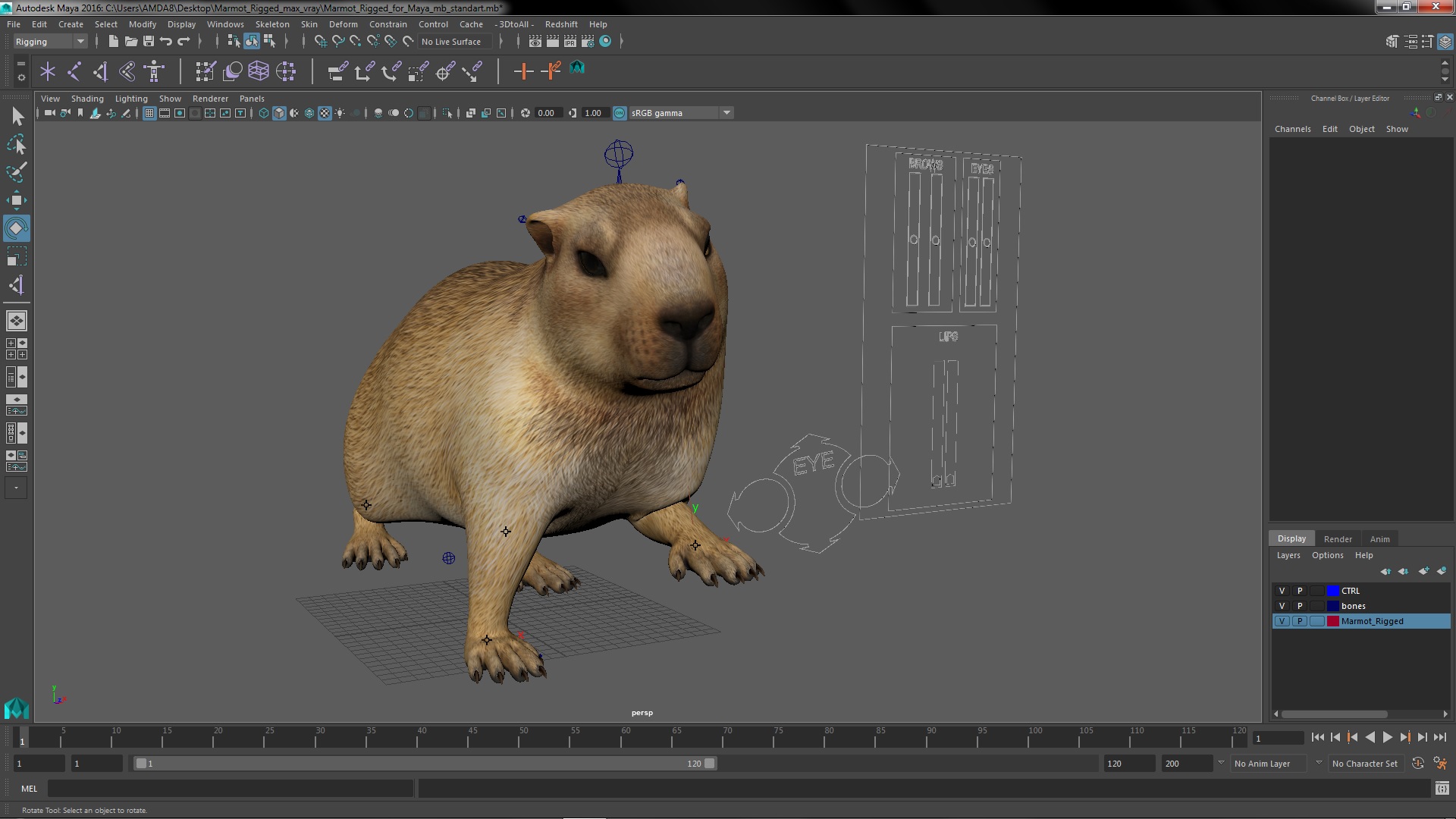Select the arrow Select tool
This screenshot has height=819, width=1456.
(17, 116)
